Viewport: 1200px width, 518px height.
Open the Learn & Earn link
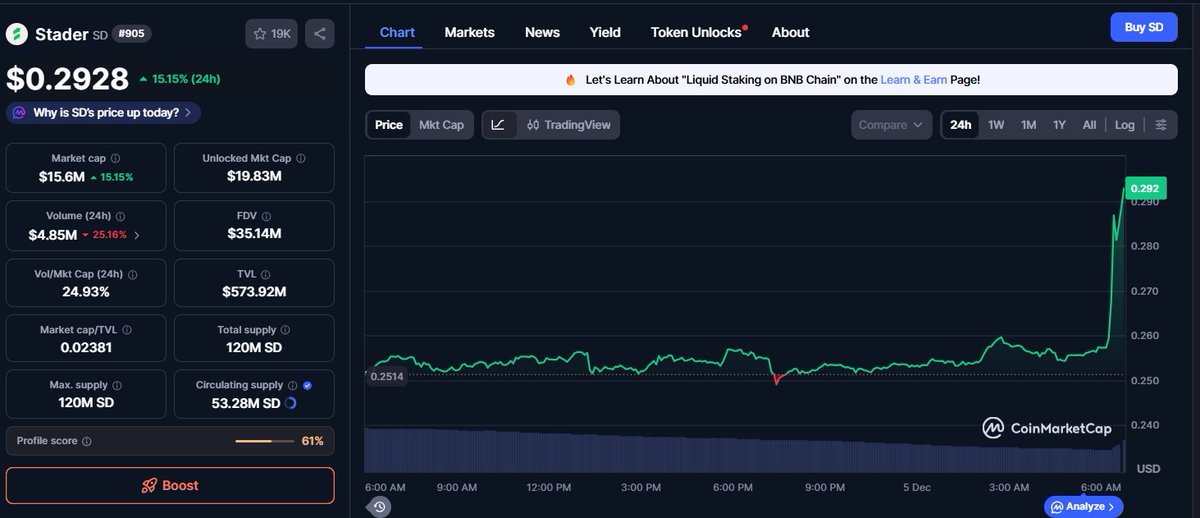pyautogui.click(x=913, y=80)
